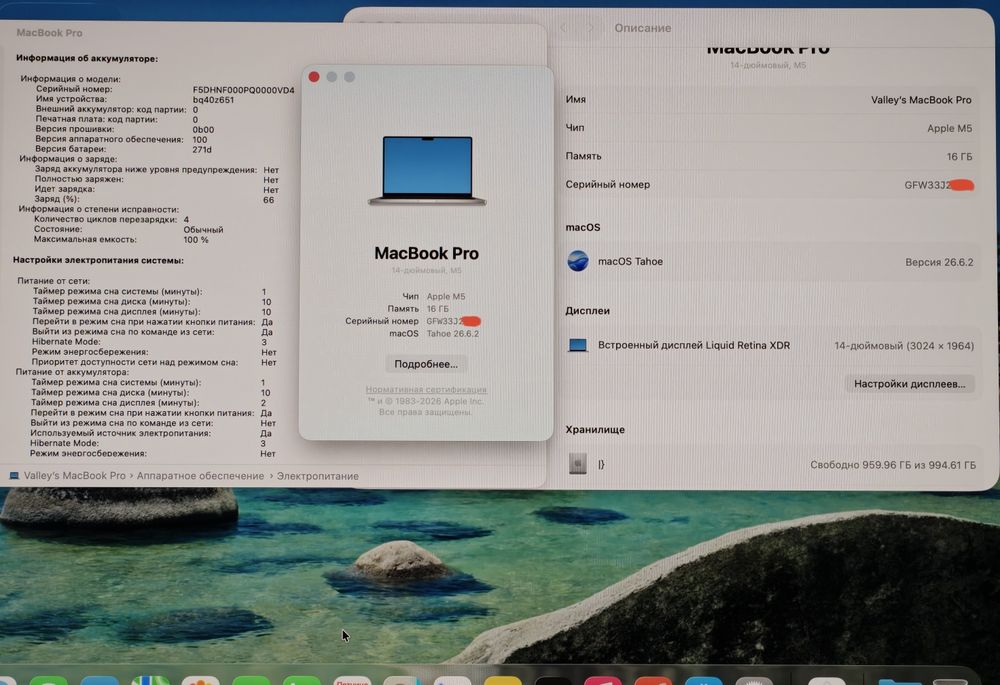This screenshot has height=685, width=1000.
Task: Click Состояние value Обычный
Action: point(203,230)
